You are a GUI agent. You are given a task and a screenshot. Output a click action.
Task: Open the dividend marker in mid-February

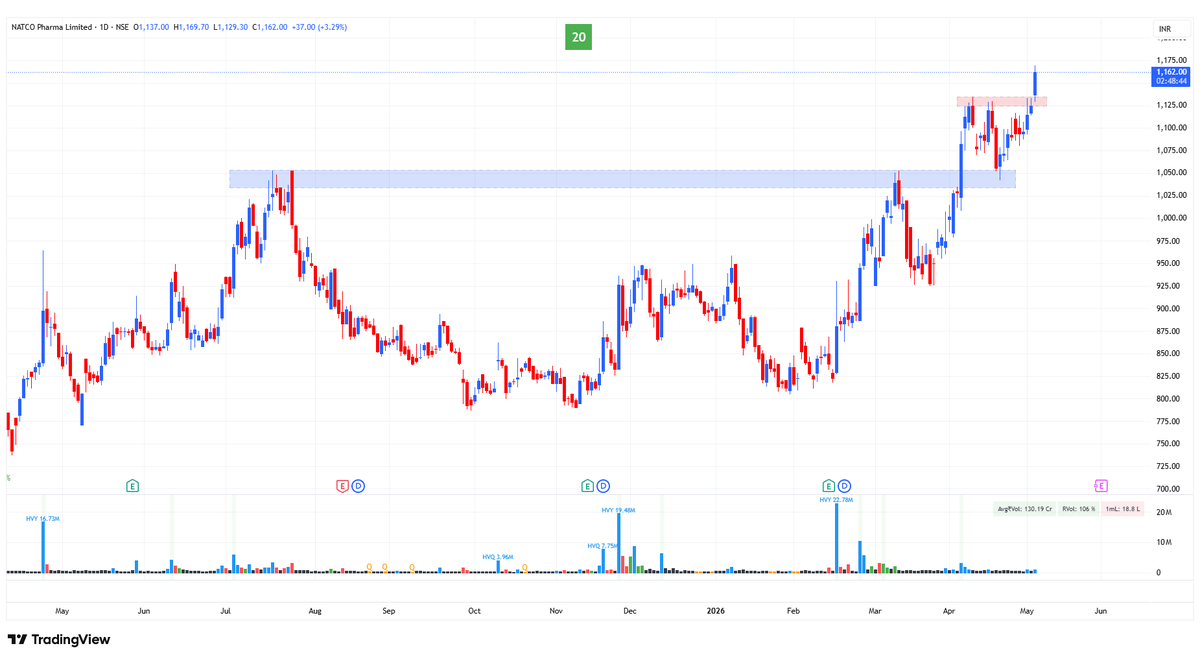pos(845,486)
